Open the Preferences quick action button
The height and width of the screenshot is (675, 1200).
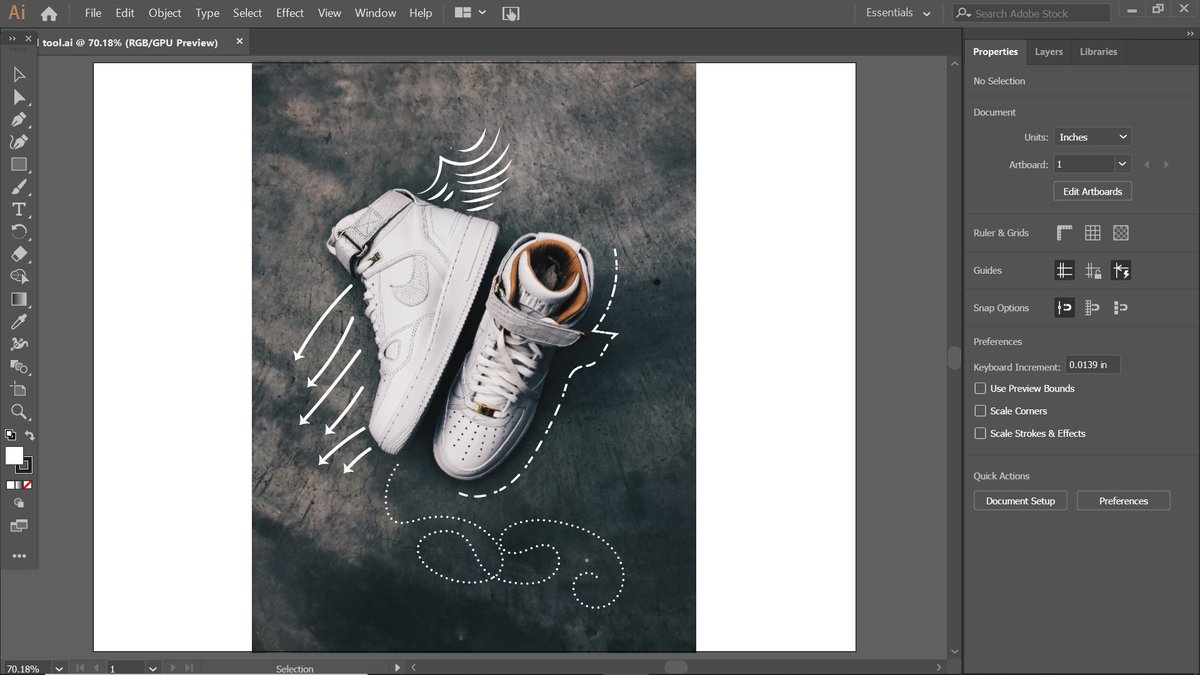(x=1123, y=501)
